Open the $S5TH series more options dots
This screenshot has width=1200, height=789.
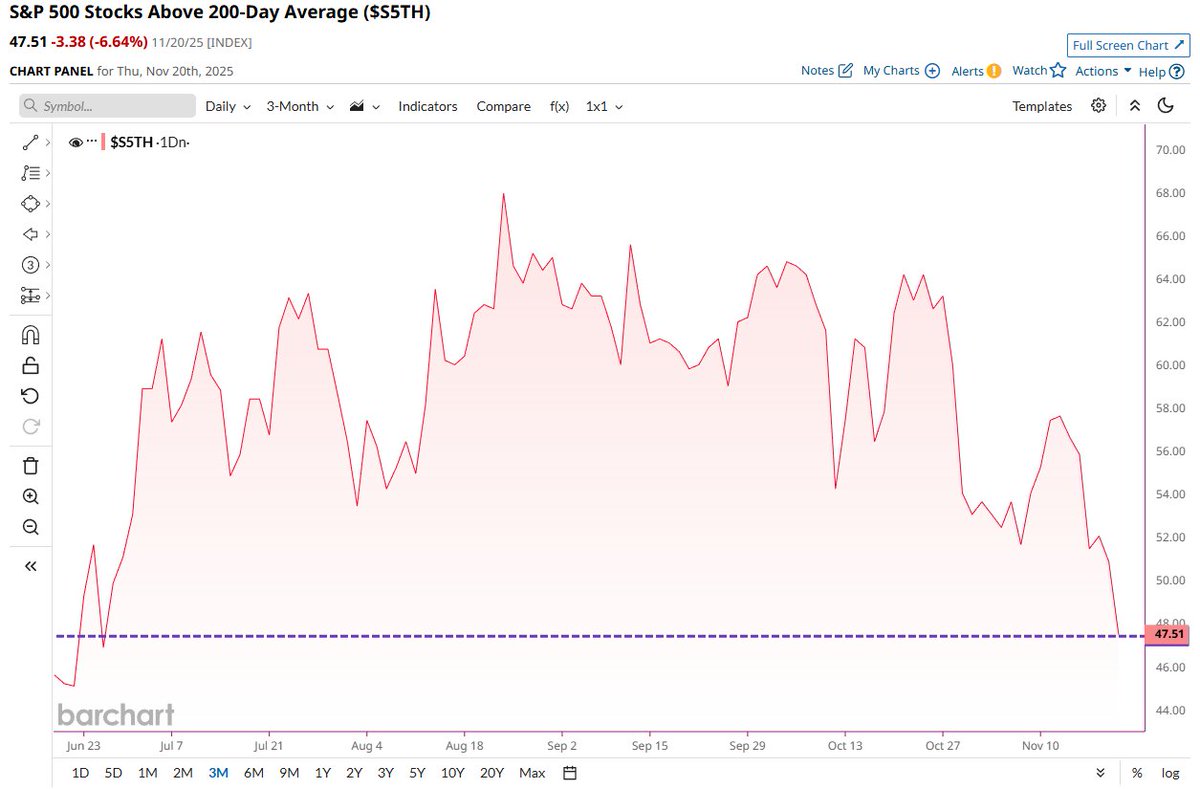[x=91, y=141]
